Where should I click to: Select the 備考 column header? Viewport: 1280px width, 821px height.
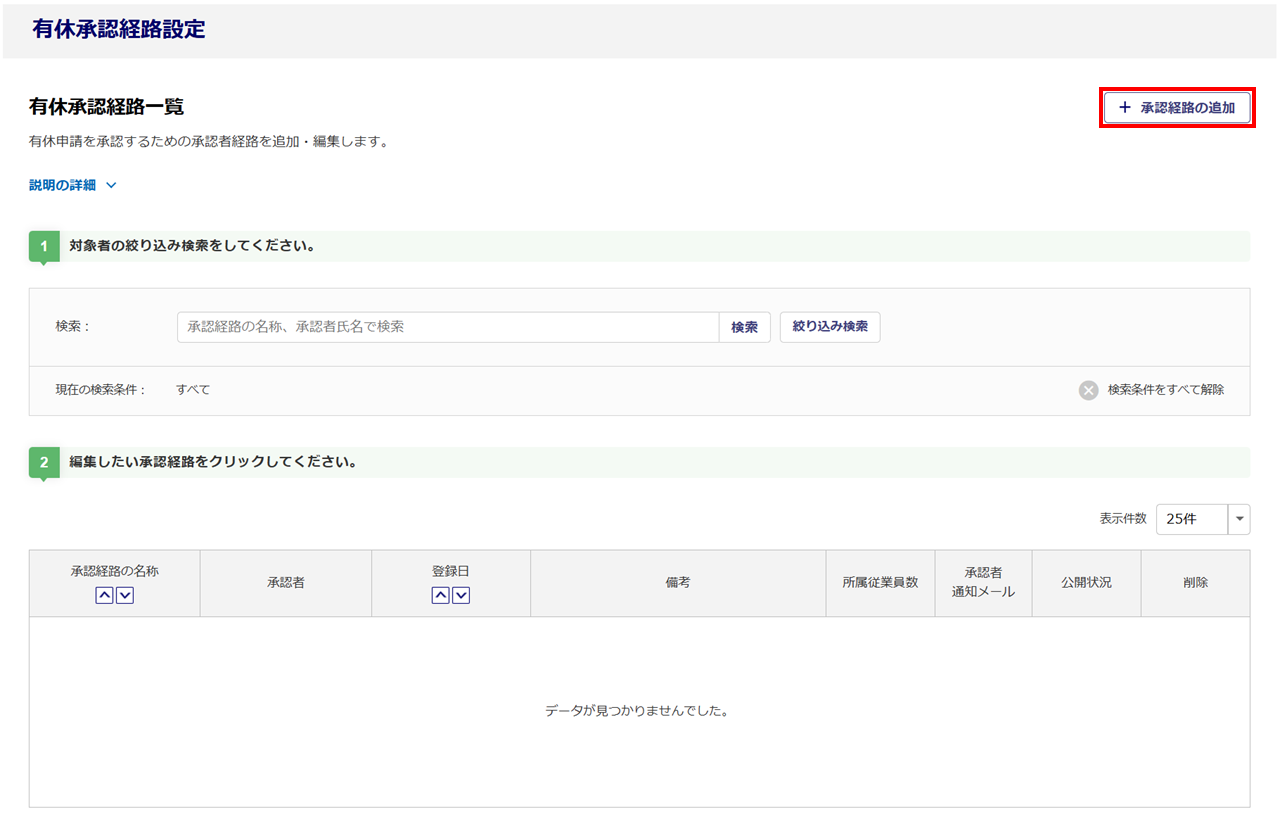point(678,582)
